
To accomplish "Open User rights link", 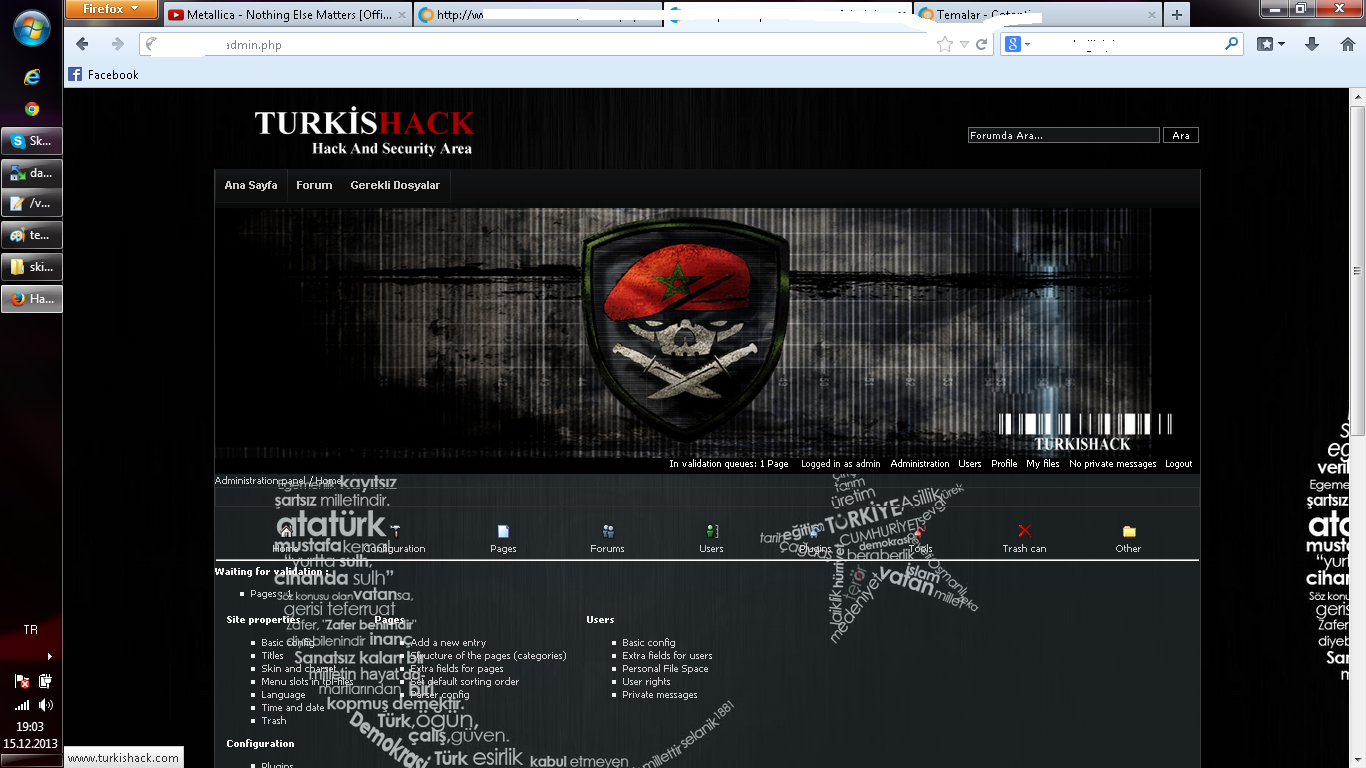I will (x=646, y=682).
